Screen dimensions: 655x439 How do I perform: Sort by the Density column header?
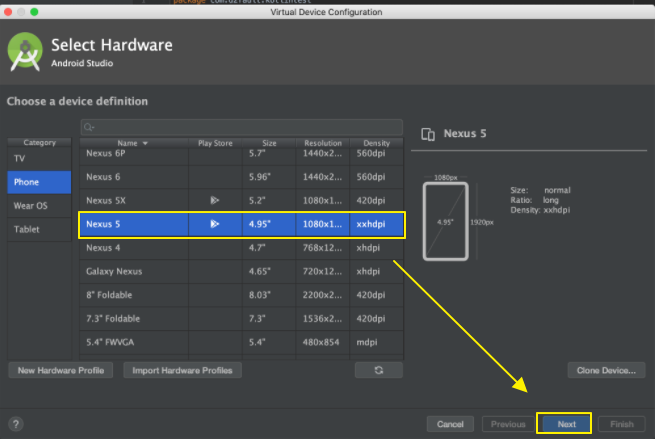pyautogui.click(x=376, y=143)
